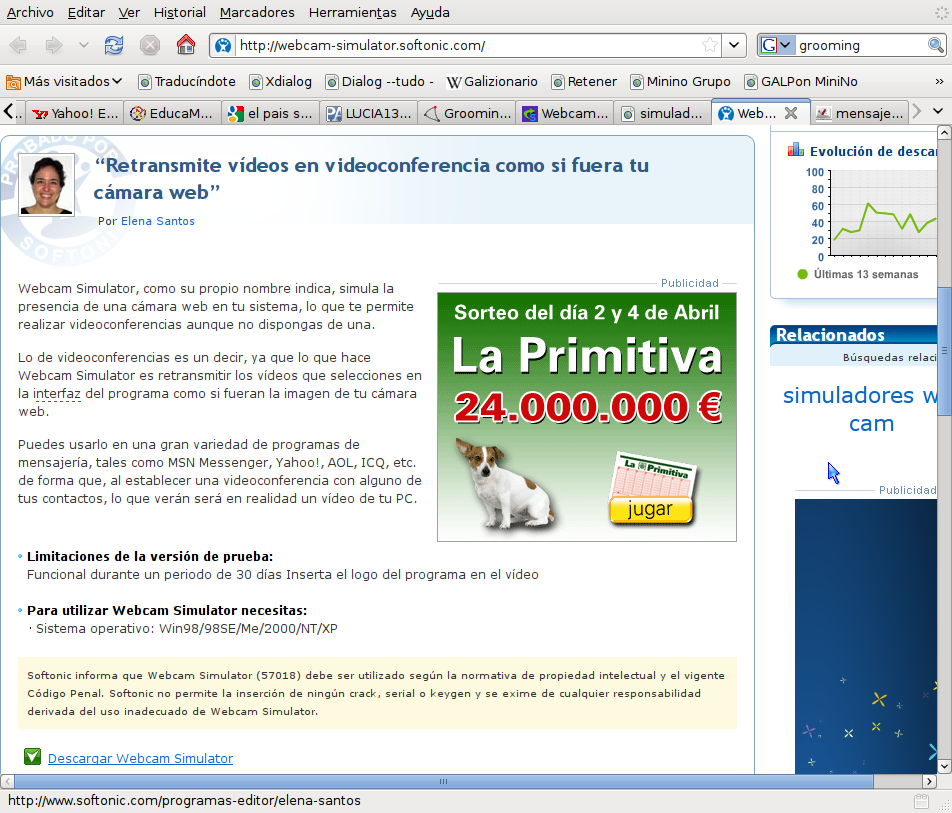The width and height of the screenshot is (952, 813).
Task: Open the Elena Santos author link
Action: click(158, 221)
